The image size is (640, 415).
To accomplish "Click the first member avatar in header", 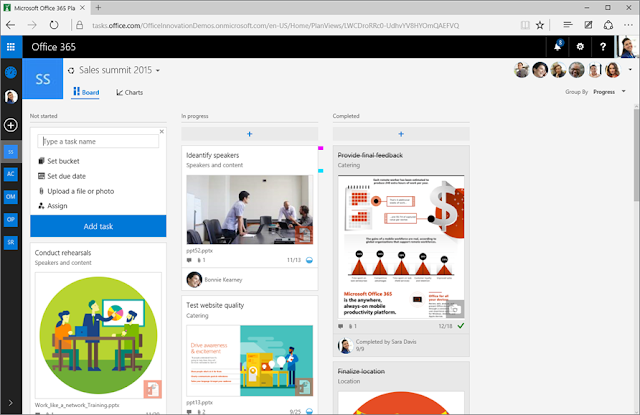I will [x=522, y=70].
